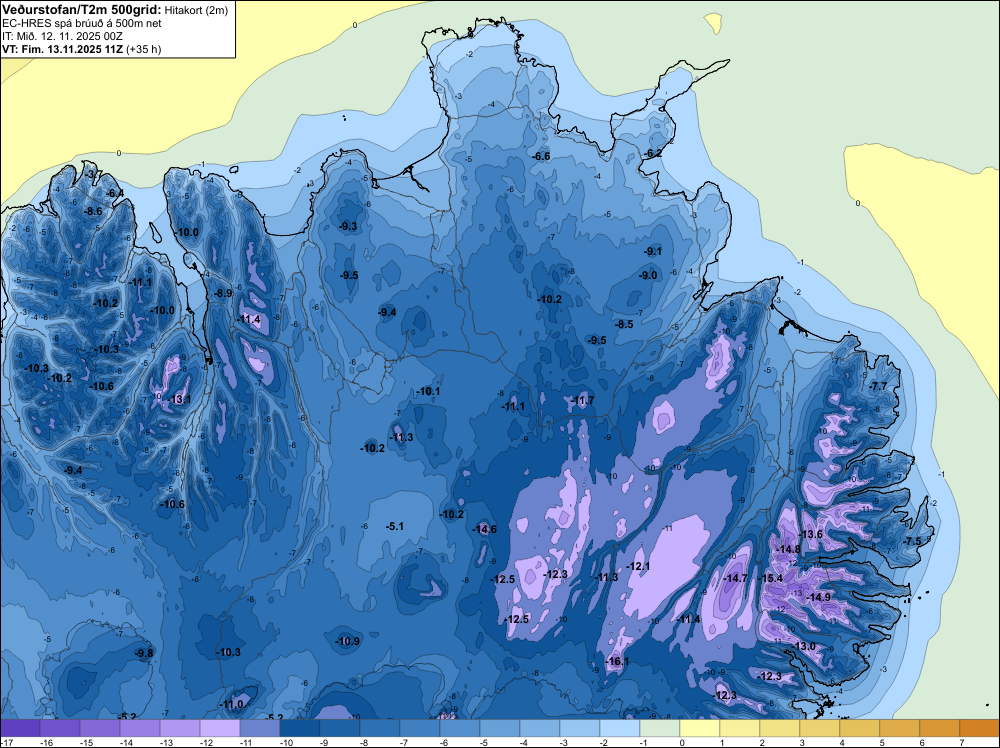Viewport: 1000px width, 748px height.
Task: Click the -9.0 temperature value on the map
Action: pos(648,275)
